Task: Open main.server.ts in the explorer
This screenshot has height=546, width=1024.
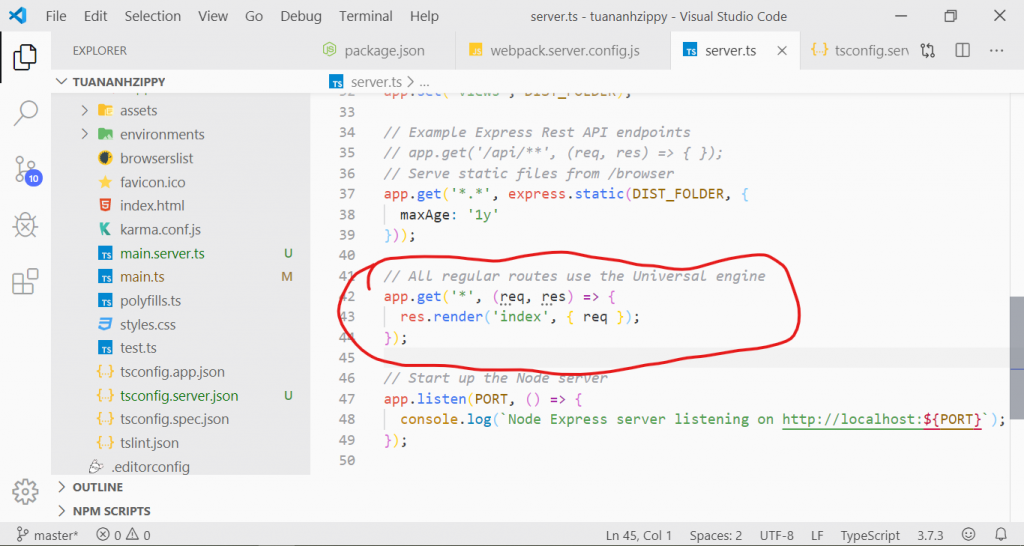Action: click(x=162, y=253)
